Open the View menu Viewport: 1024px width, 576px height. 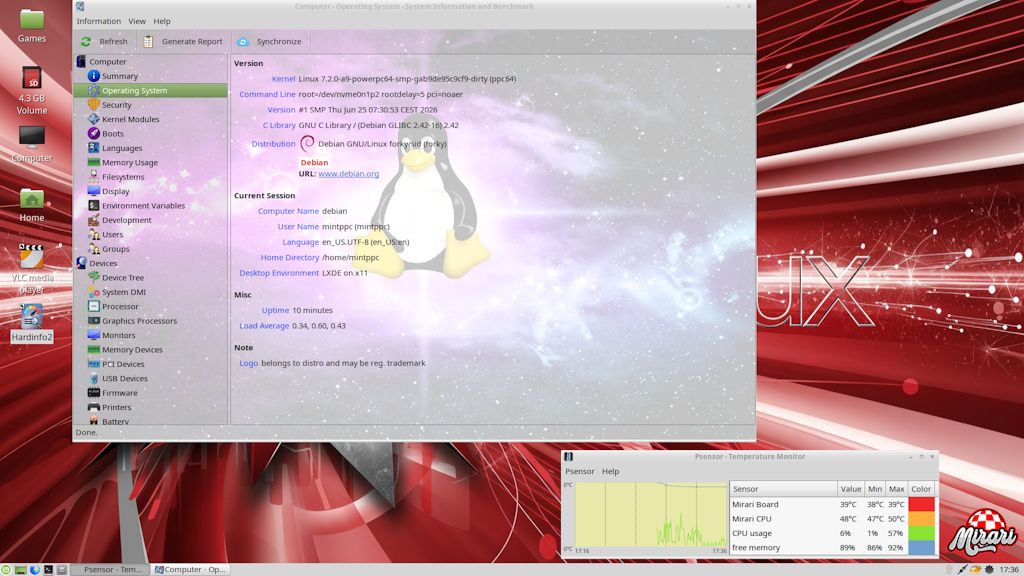pyautogui.click(x=137, y=21)
